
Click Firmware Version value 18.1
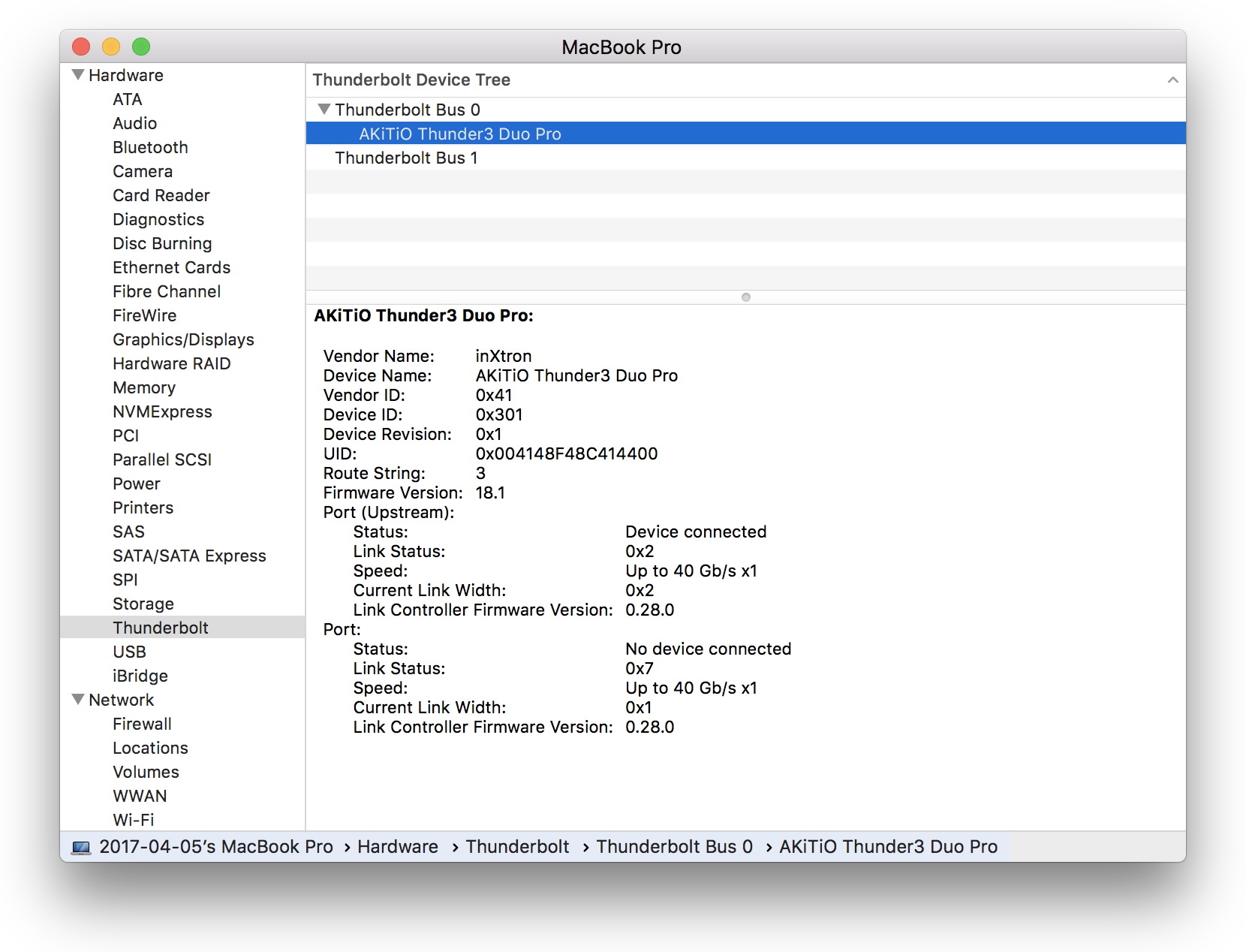pyautogui.click(x=490, y=493)
